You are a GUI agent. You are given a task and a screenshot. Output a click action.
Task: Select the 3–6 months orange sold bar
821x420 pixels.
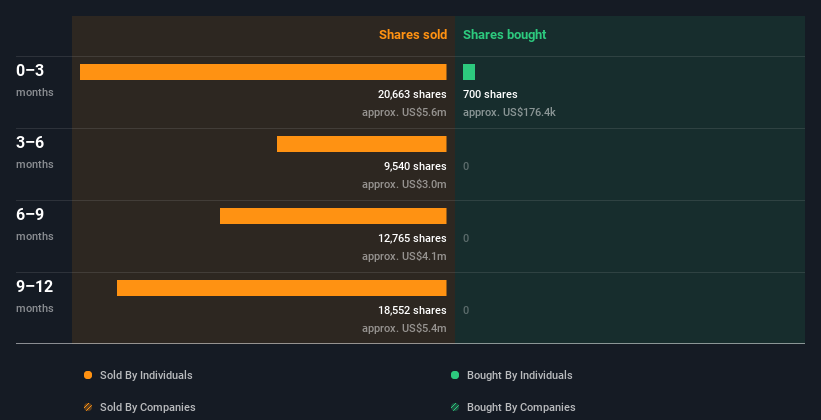click(362, 144)
